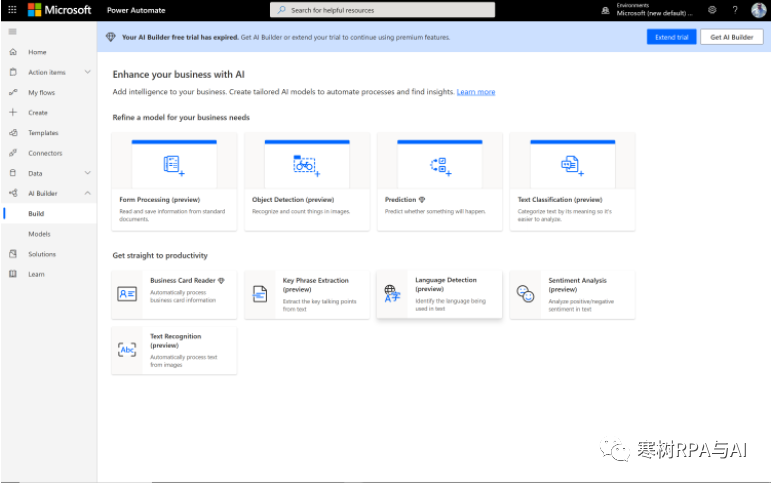Click the Create plus icon
Screen dimensions: 772x483
13,112
